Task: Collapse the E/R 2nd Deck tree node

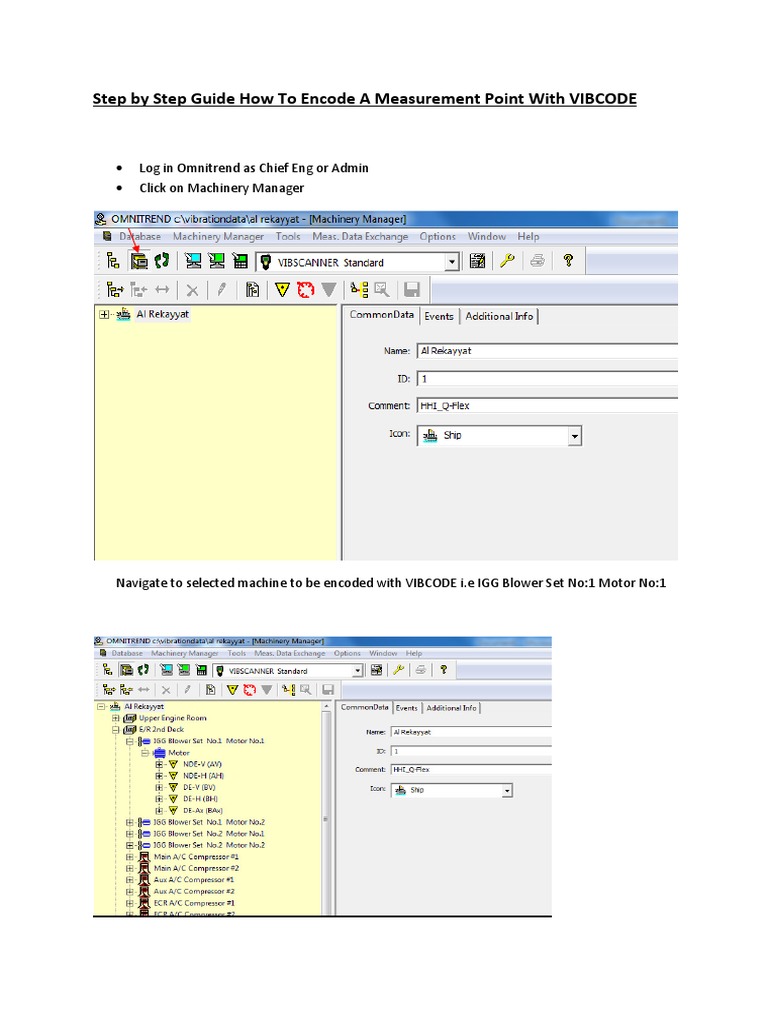Action: [x=116, y=730]
